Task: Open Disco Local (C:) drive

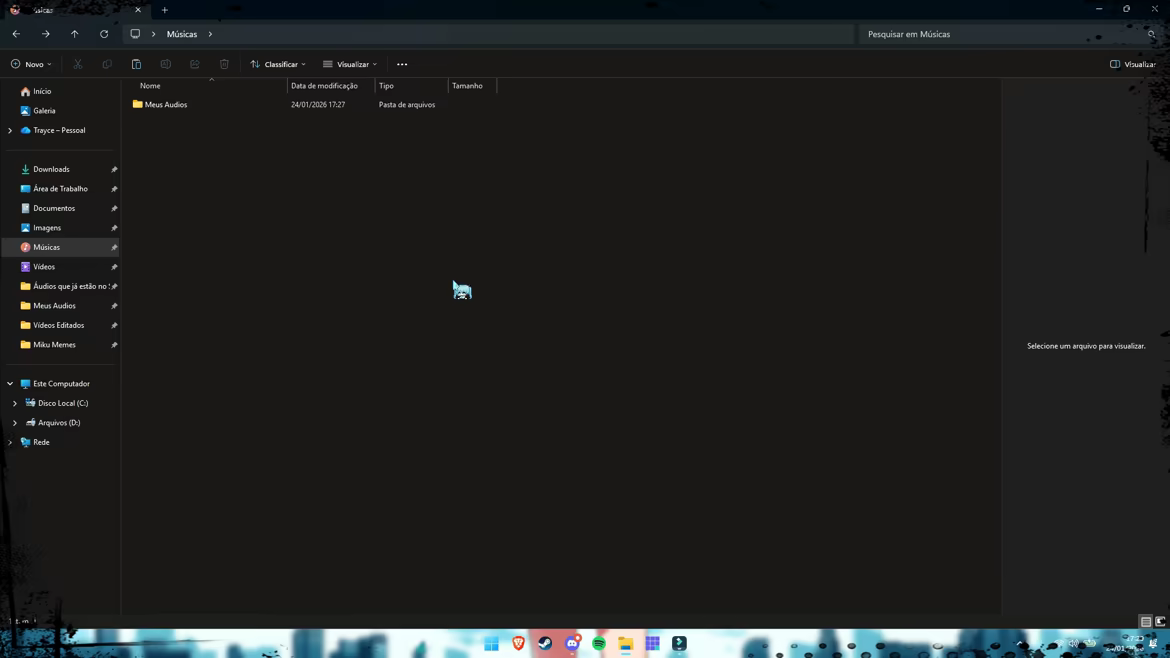Action: pos(63,403)
